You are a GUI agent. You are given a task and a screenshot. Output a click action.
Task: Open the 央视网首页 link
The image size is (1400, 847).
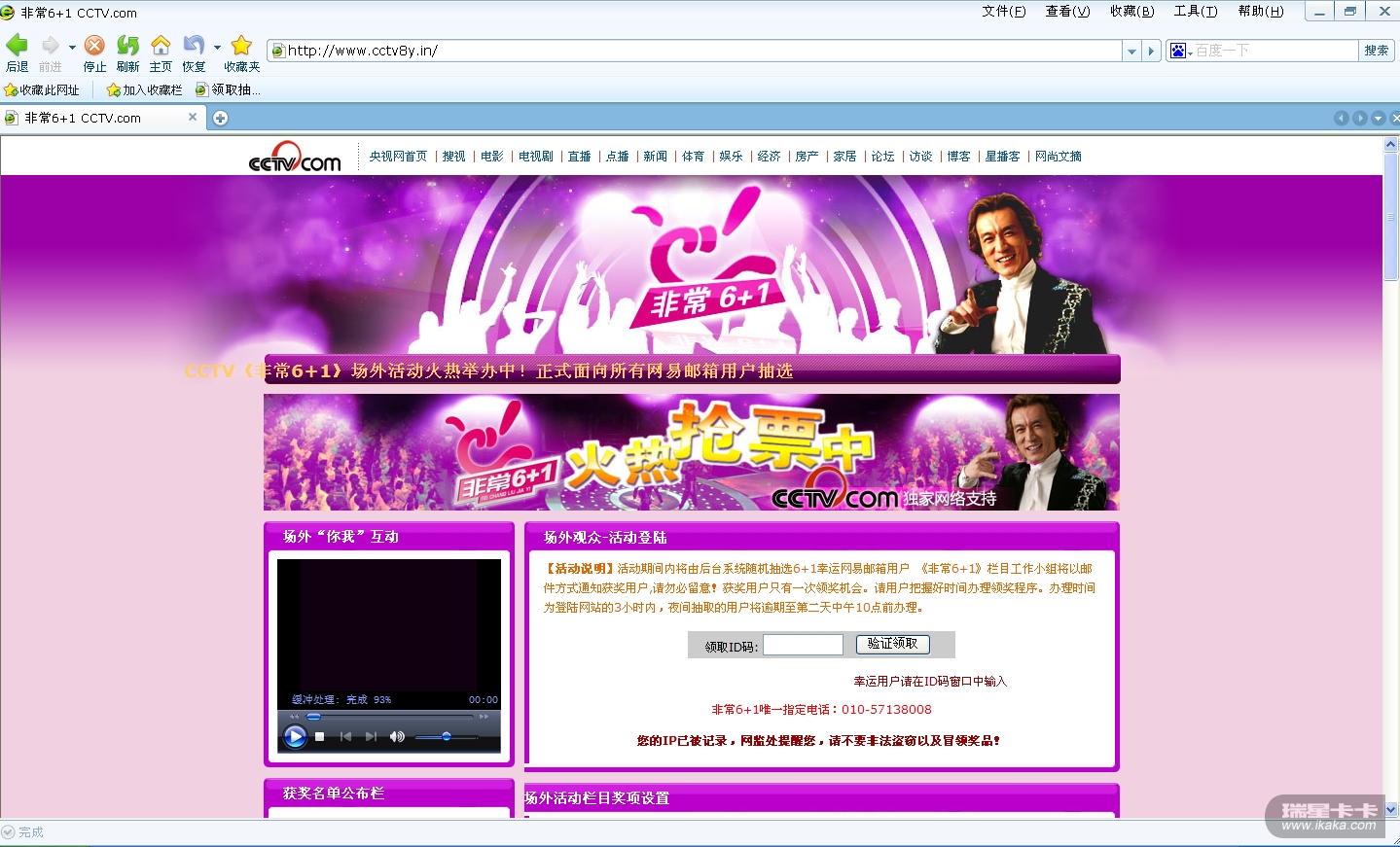pyautogui.click(x=398, y=157)
